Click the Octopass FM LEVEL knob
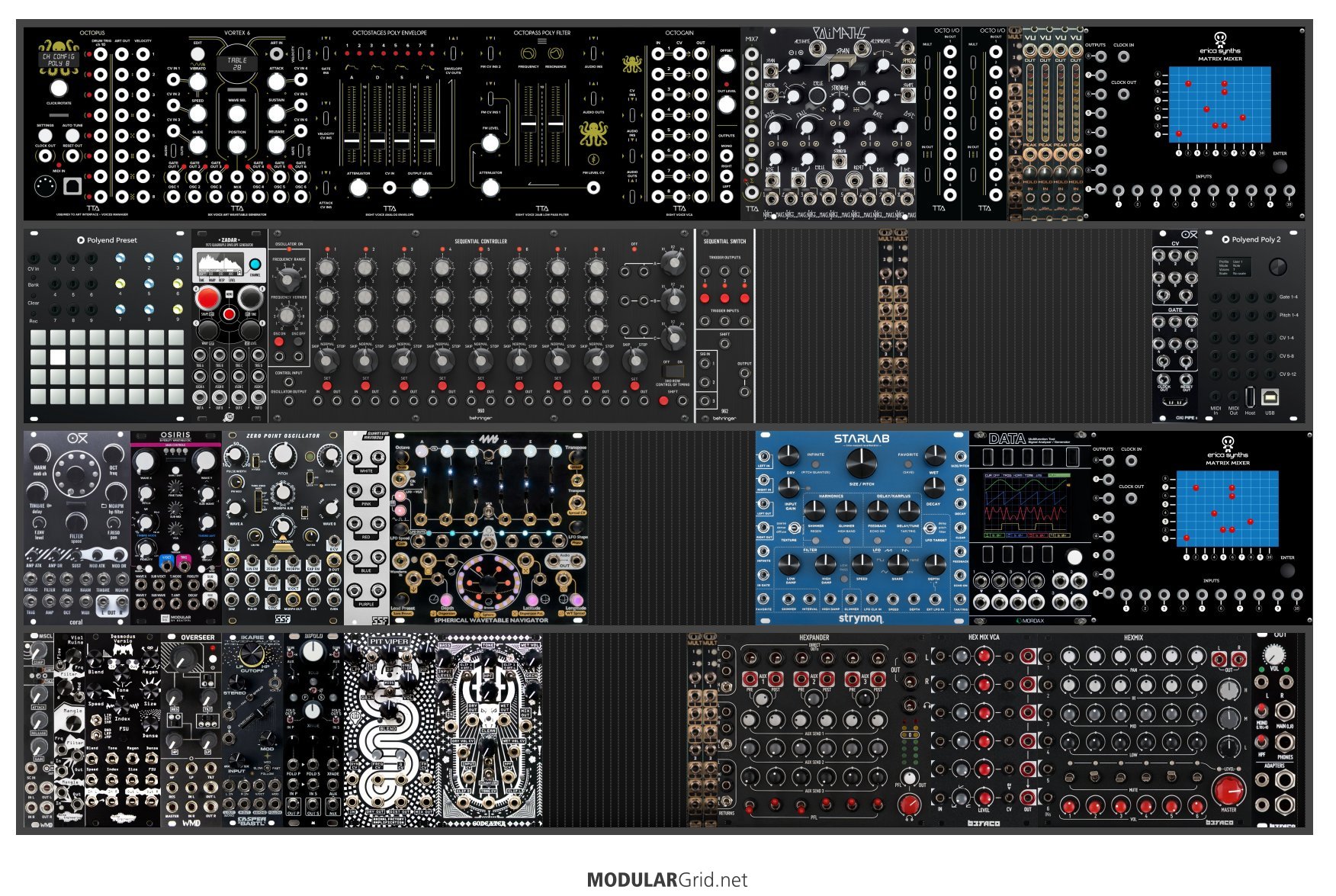 click(490, 143)
